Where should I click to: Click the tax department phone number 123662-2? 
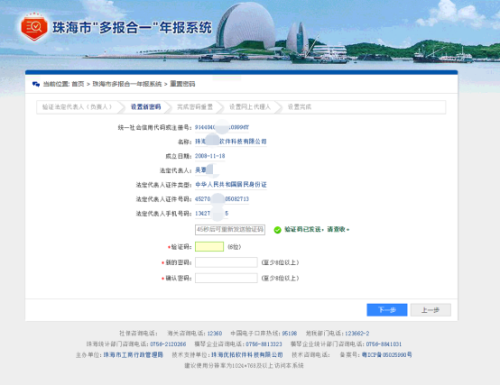357,333
